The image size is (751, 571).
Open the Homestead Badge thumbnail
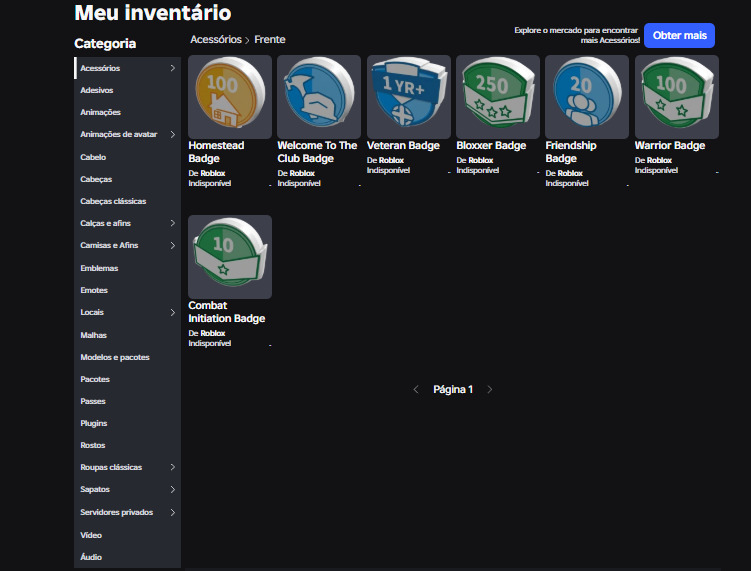(x=230, y=97)
